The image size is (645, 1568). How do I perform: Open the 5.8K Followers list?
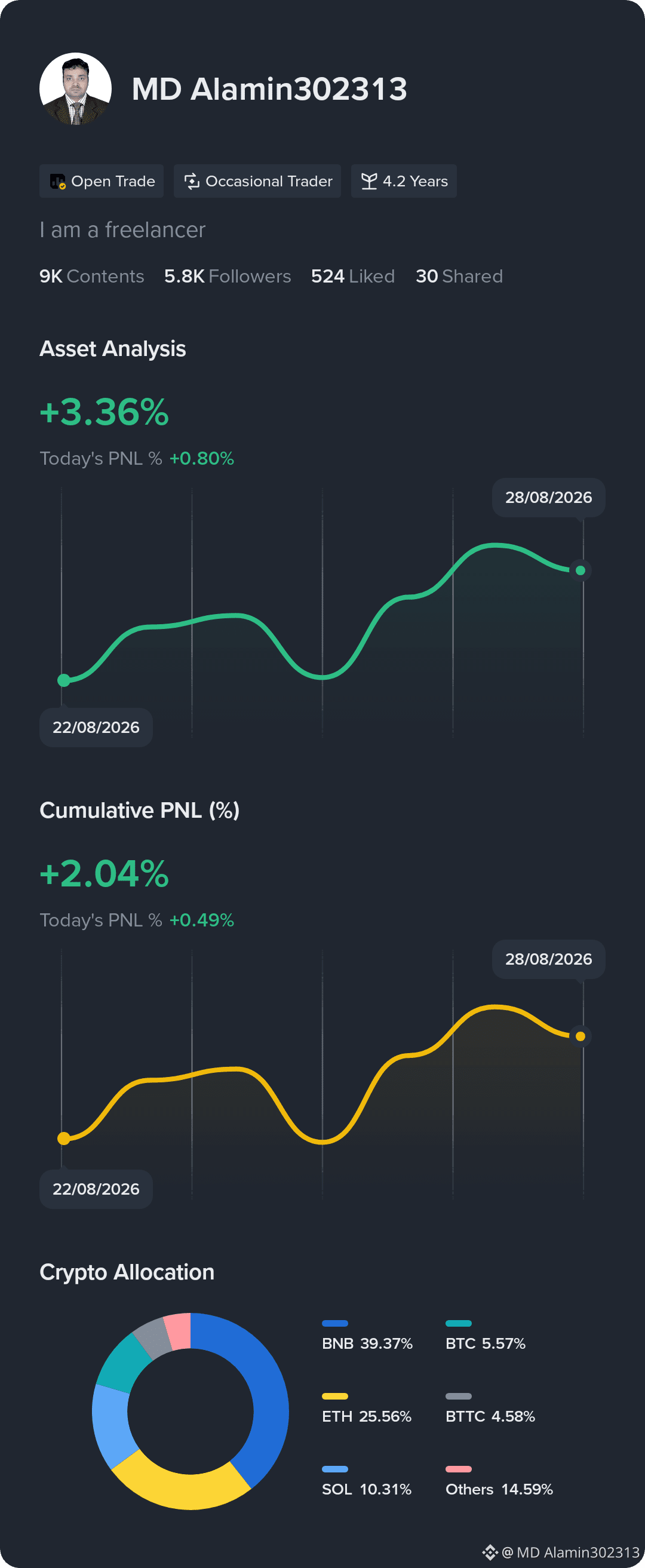click(228, 277)
